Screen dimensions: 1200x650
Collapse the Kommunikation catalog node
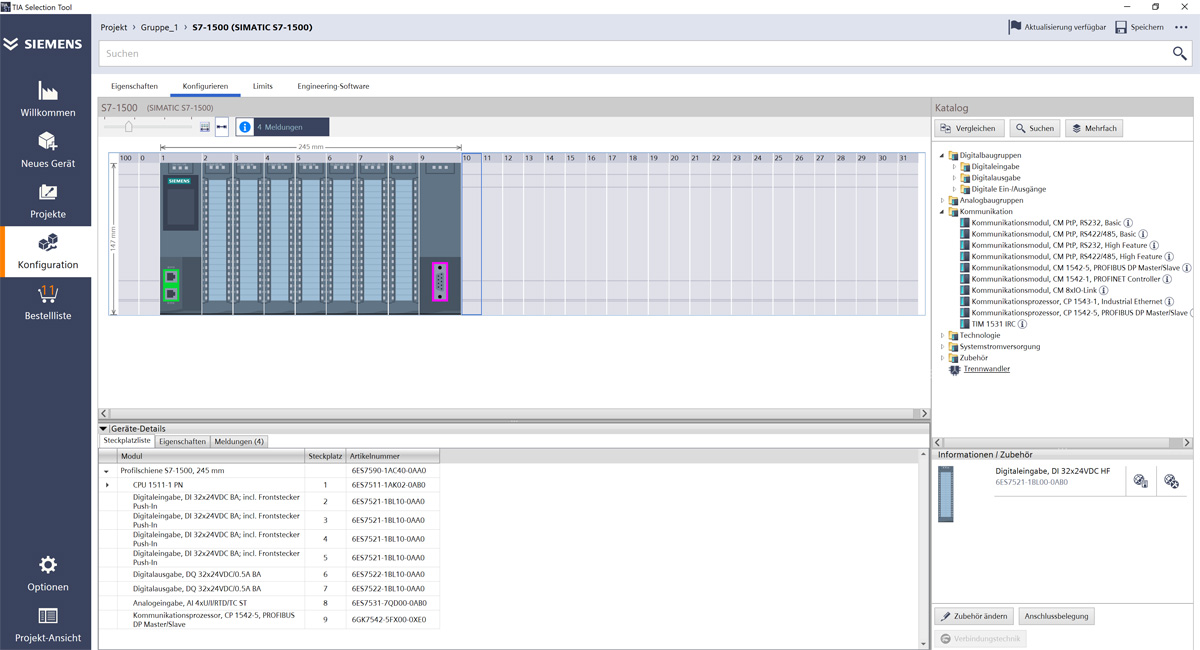tap(942, 212)
